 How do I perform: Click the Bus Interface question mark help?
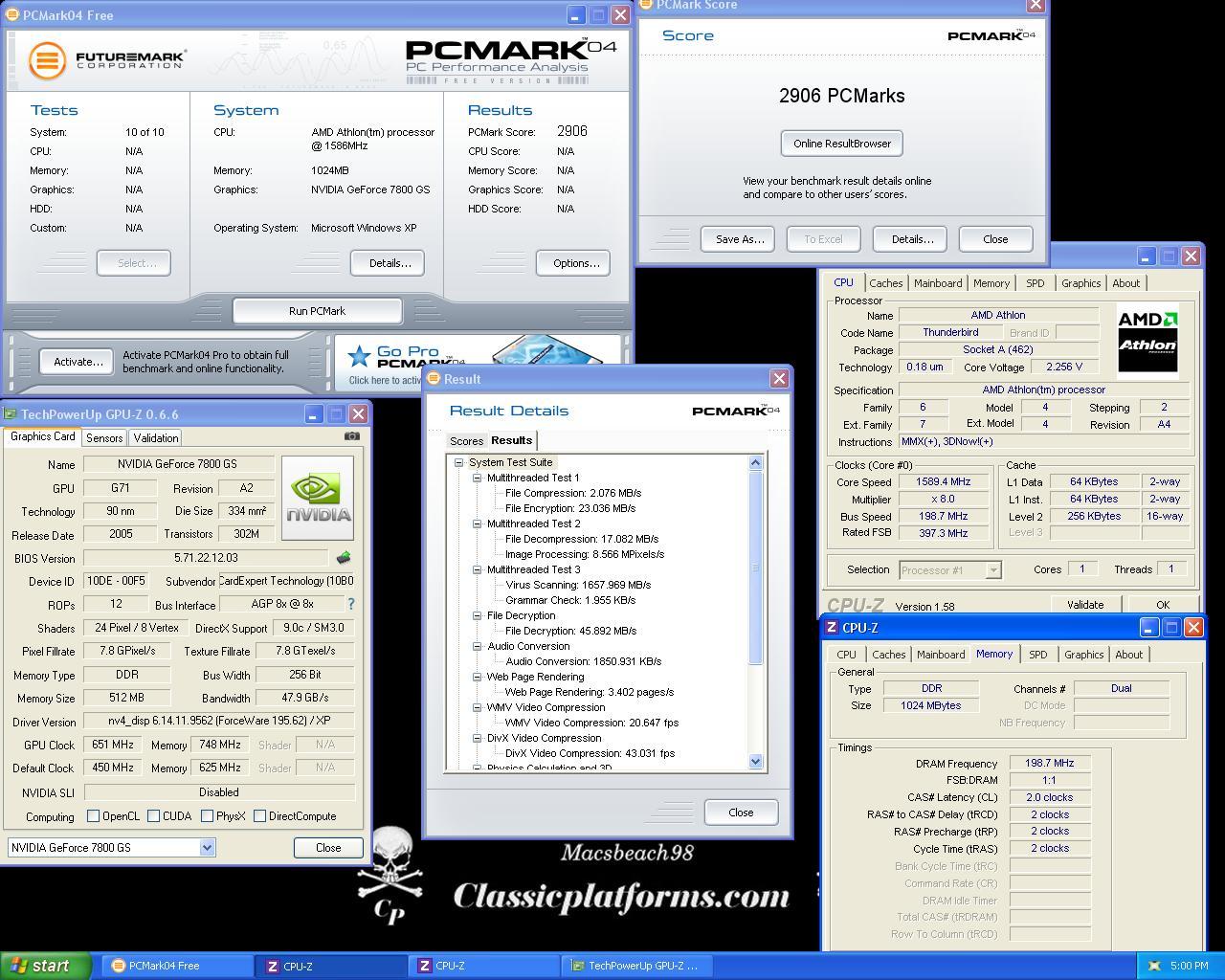351,604
